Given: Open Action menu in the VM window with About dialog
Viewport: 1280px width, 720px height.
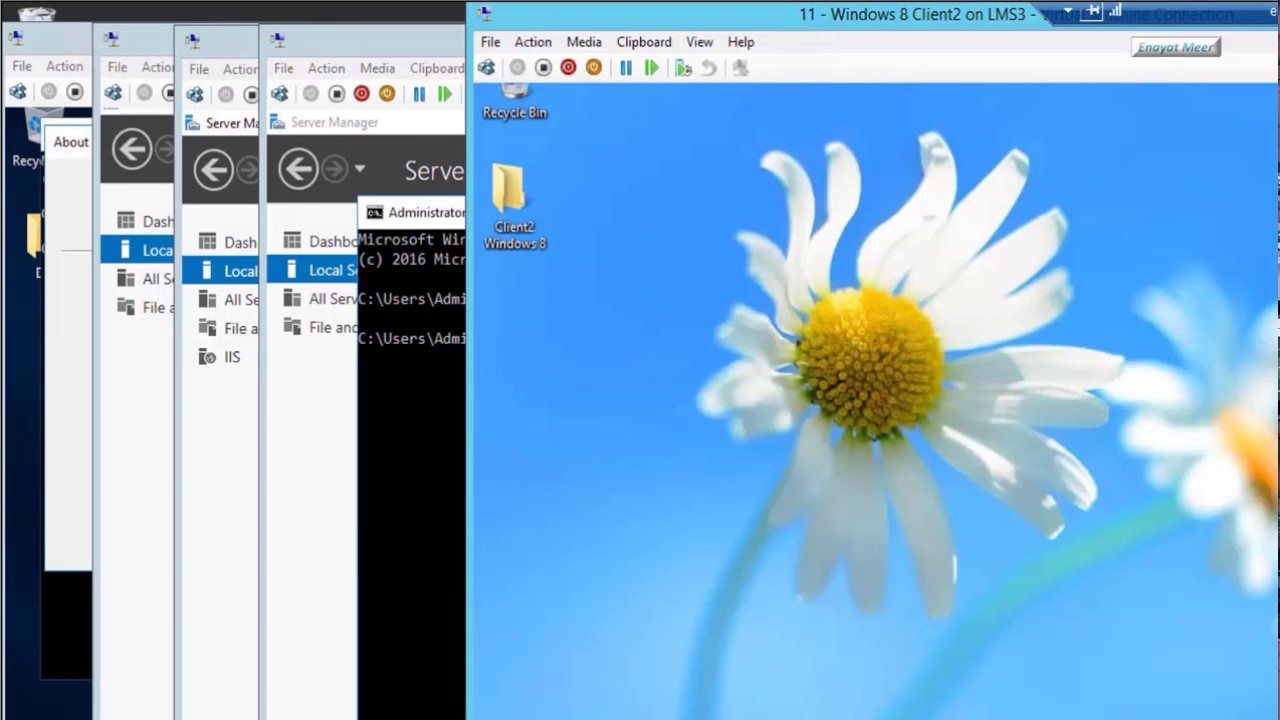Looking at the screenshot, I should [x=64, y=66].
